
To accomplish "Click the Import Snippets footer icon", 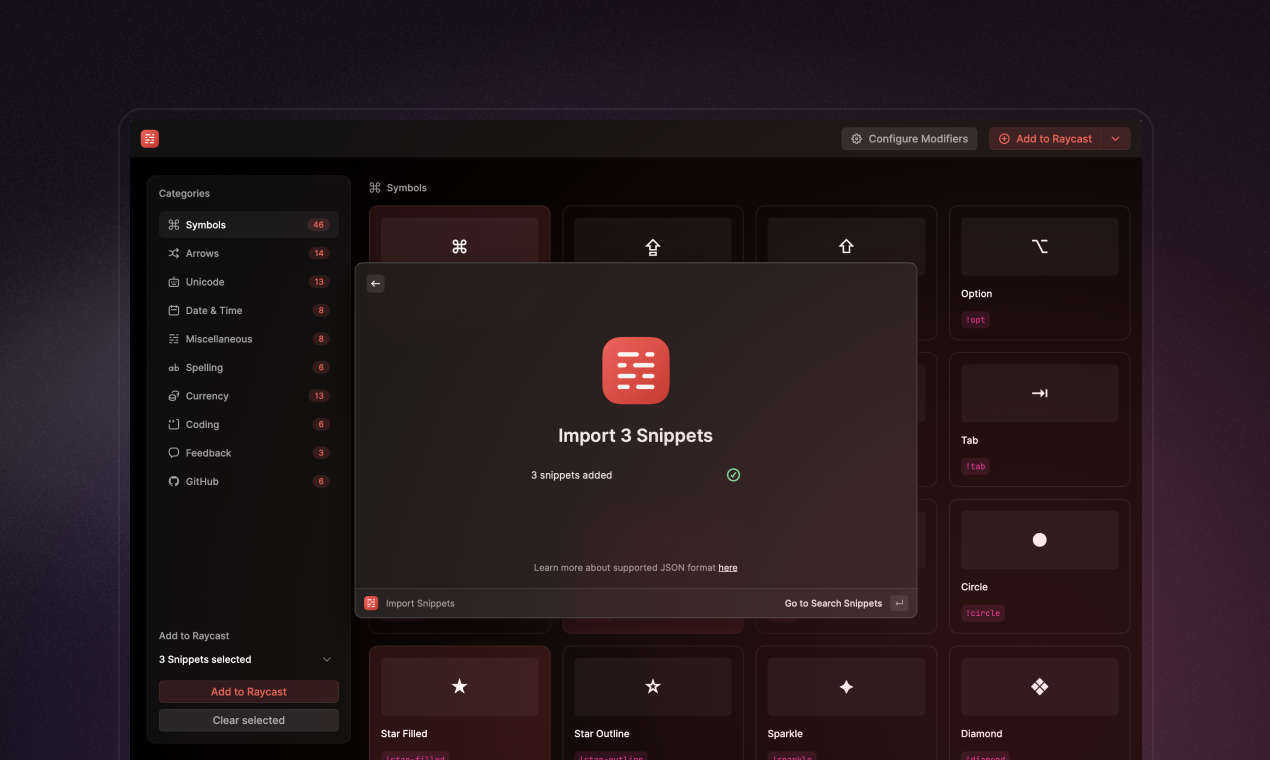I will (x=371, y=603).
